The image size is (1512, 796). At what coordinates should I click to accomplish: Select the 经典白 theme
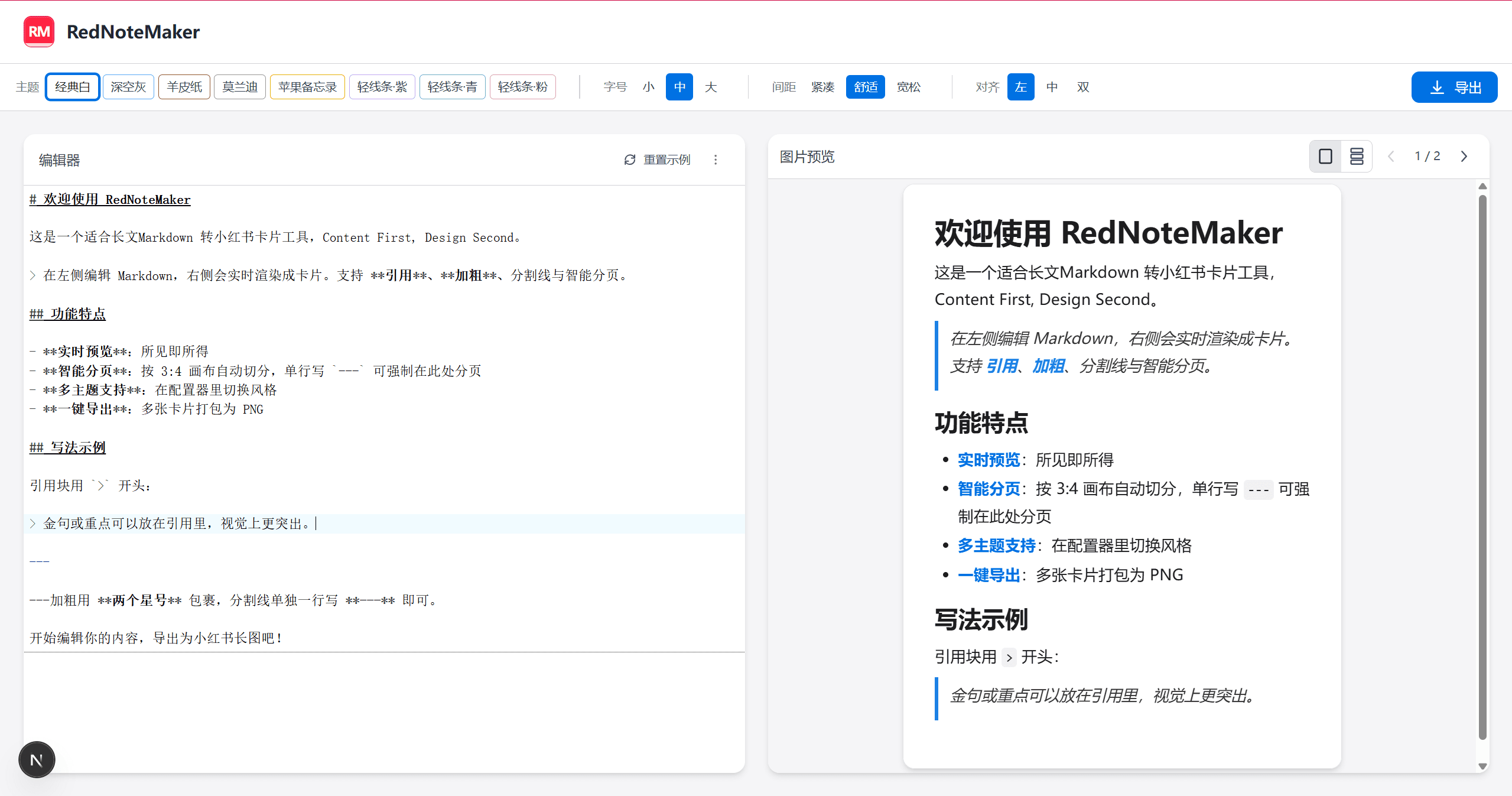[x=72, y=87]
